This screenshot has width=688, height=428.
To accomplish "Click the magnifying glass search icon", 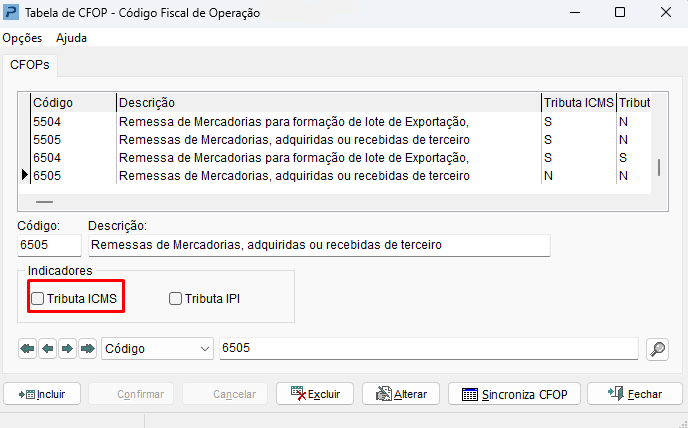I will [x=657, y=349].
